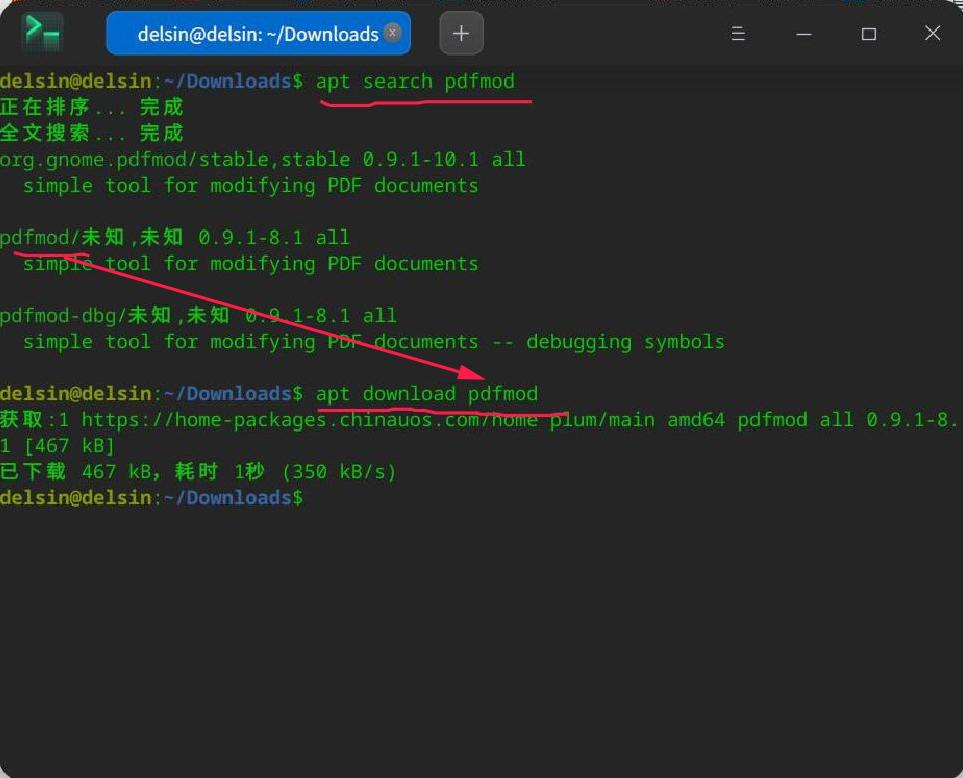Screen dimensions: 963x778
Task: Open a new terminal tab with plus button
Action: click(461, 33)
